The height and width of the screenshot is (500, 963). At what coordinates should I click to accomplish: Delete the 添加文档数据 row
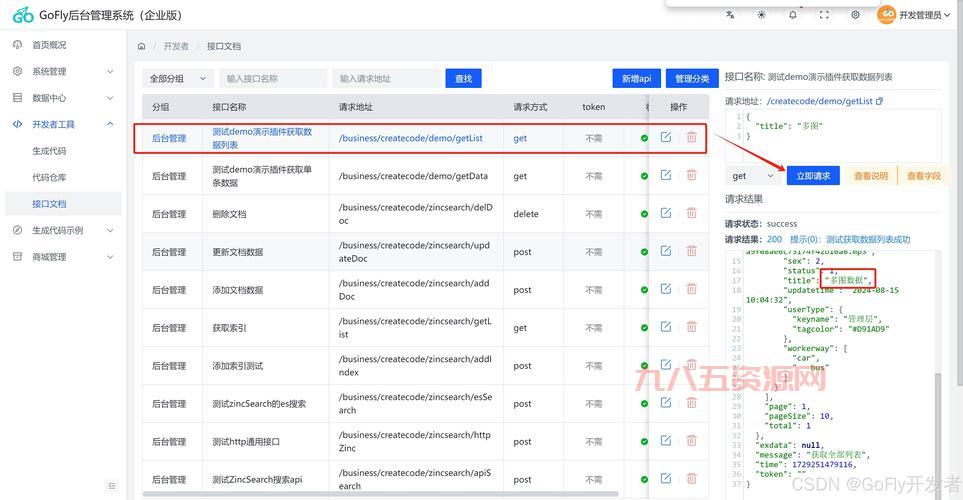pos(692,289)
